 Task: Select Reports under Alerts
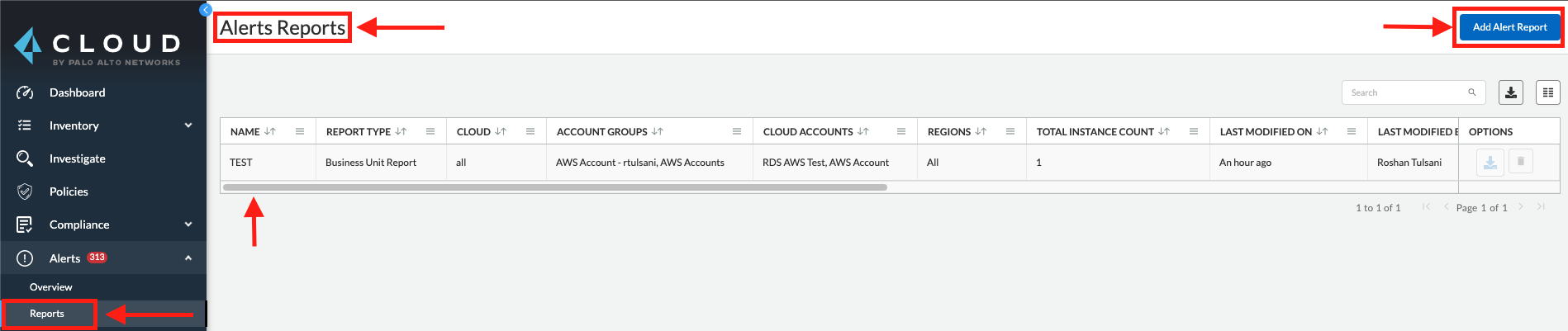[47, 314]
